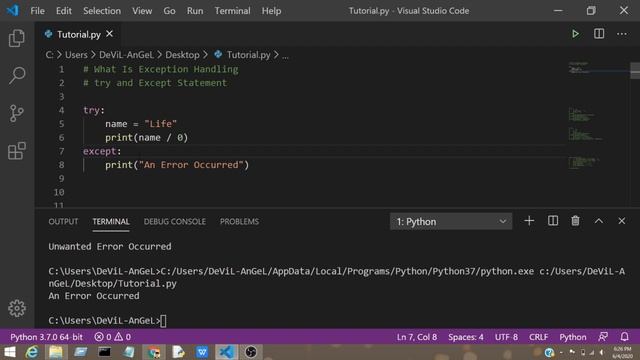
Task: Open the Edit menu
Action: click(x=64, y=11)
